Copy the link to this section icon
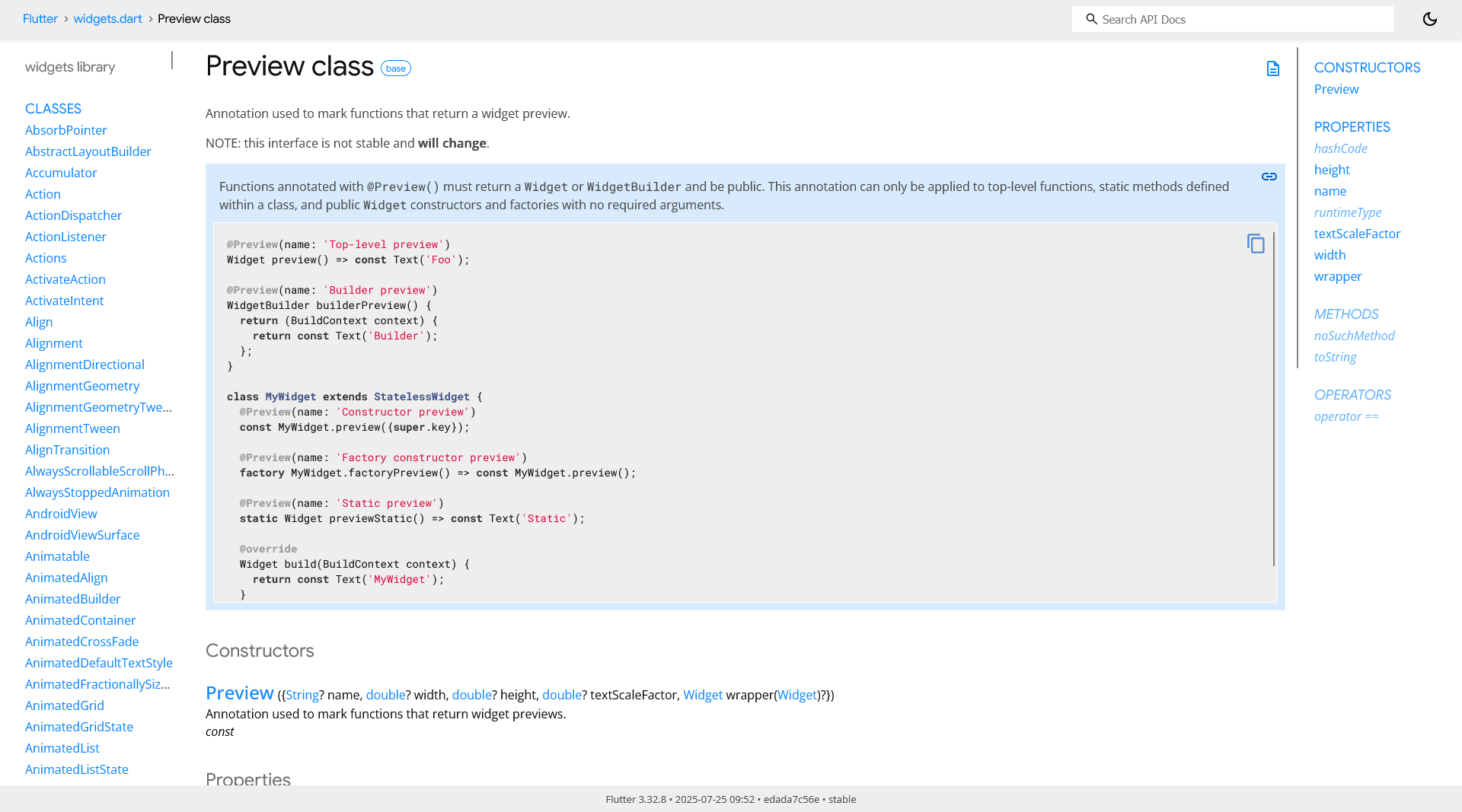Image resolution: width=1462 pixels, height=812 pixels. tap(1269, 177)
